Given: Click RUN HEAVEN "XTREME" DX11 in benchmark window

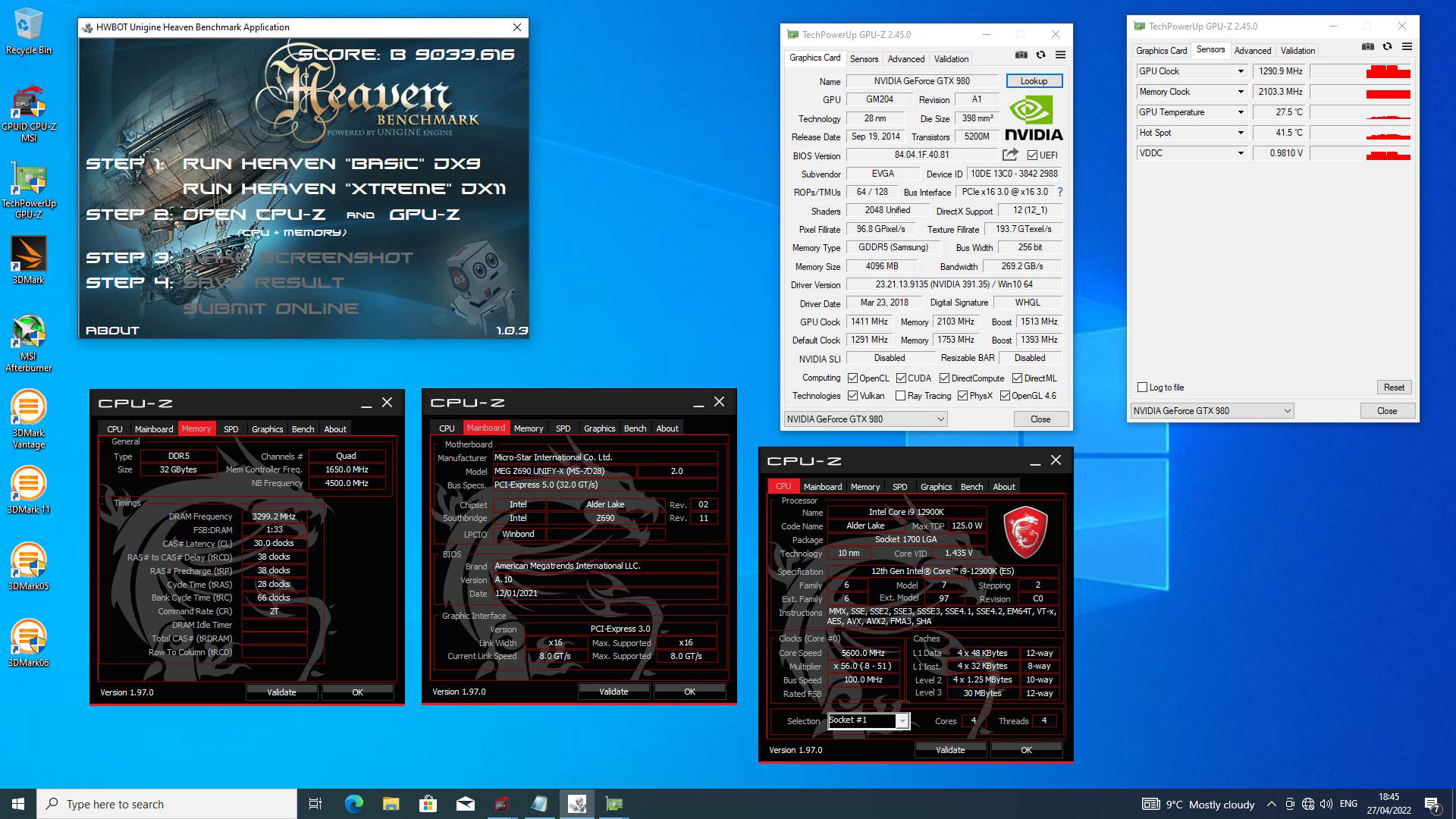Looking at the screenshot, I should pyautogui.click(x=344, y=189).
